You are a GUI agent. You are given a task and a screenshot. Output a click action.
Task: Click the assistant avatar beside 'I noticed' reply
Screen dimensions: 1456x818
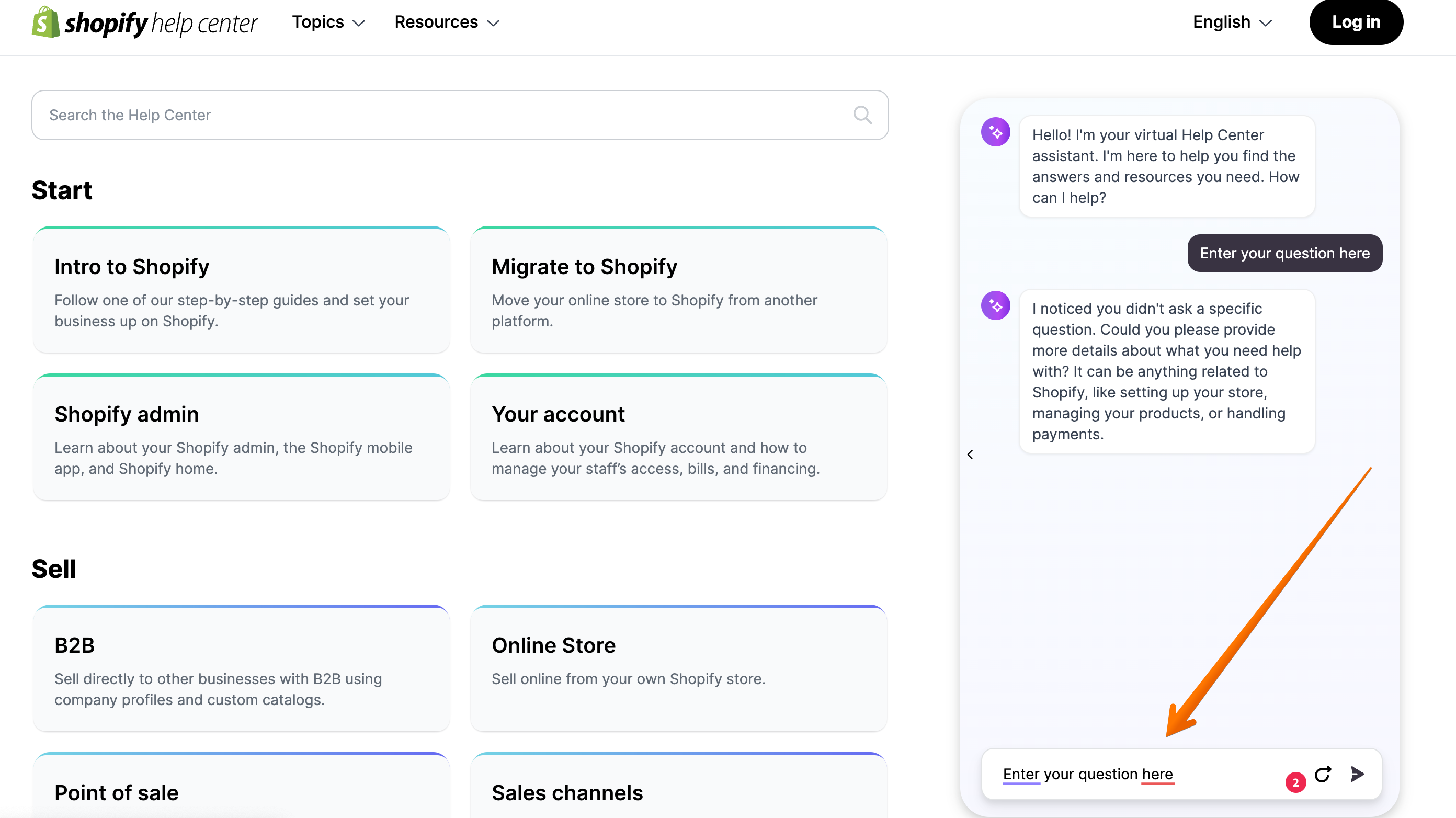pyautogui.click(x=995, y=305)
